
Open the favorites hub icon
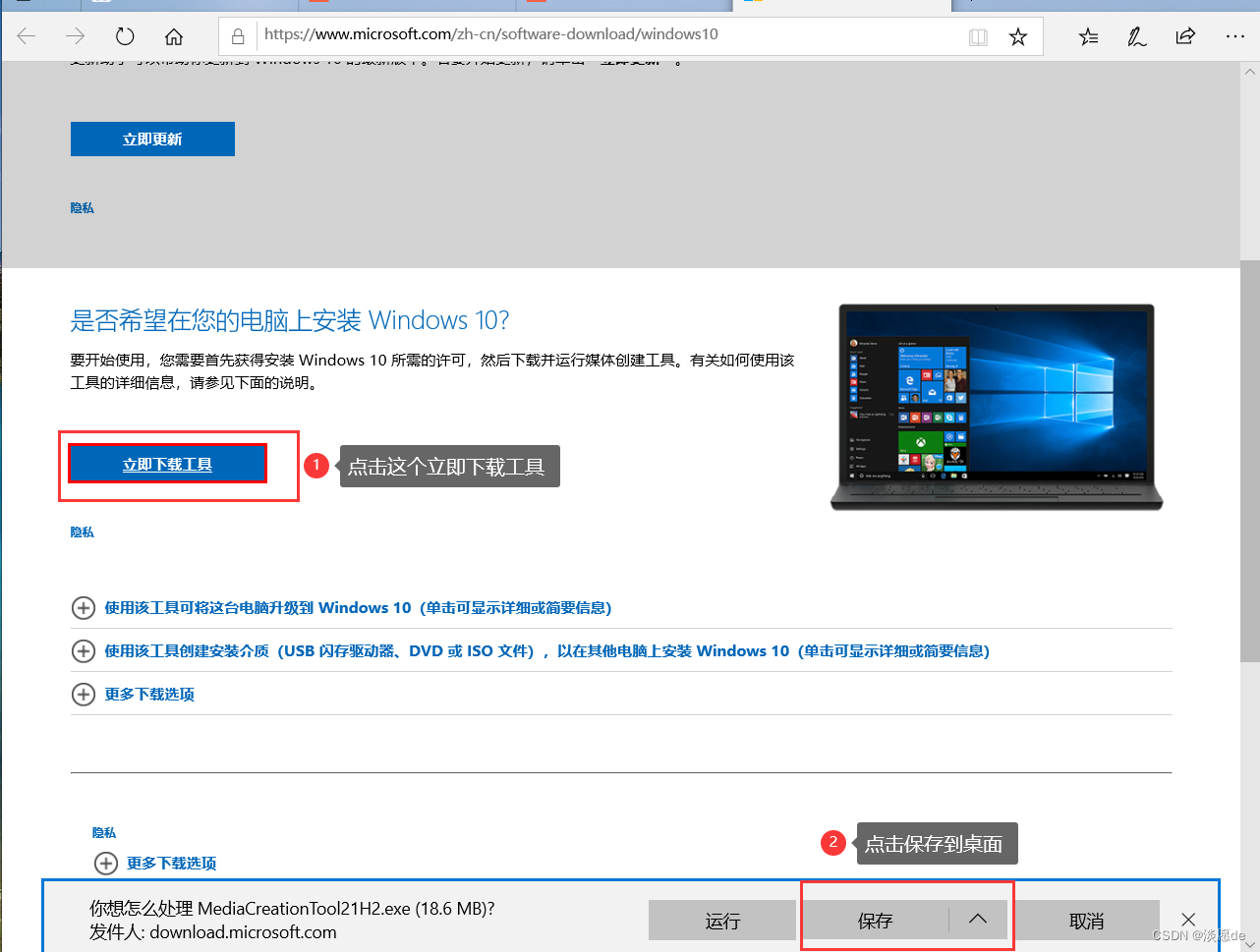pos(1088,37)
